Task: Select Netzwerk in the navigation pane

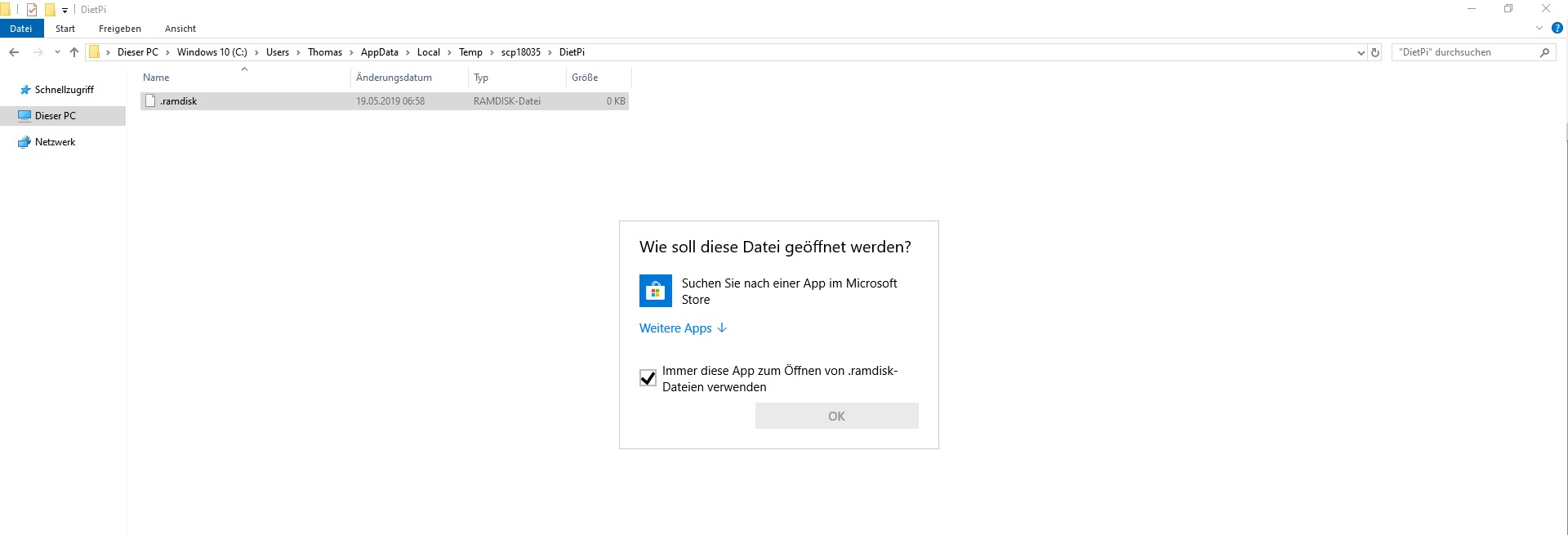Action: pos(55,142)
